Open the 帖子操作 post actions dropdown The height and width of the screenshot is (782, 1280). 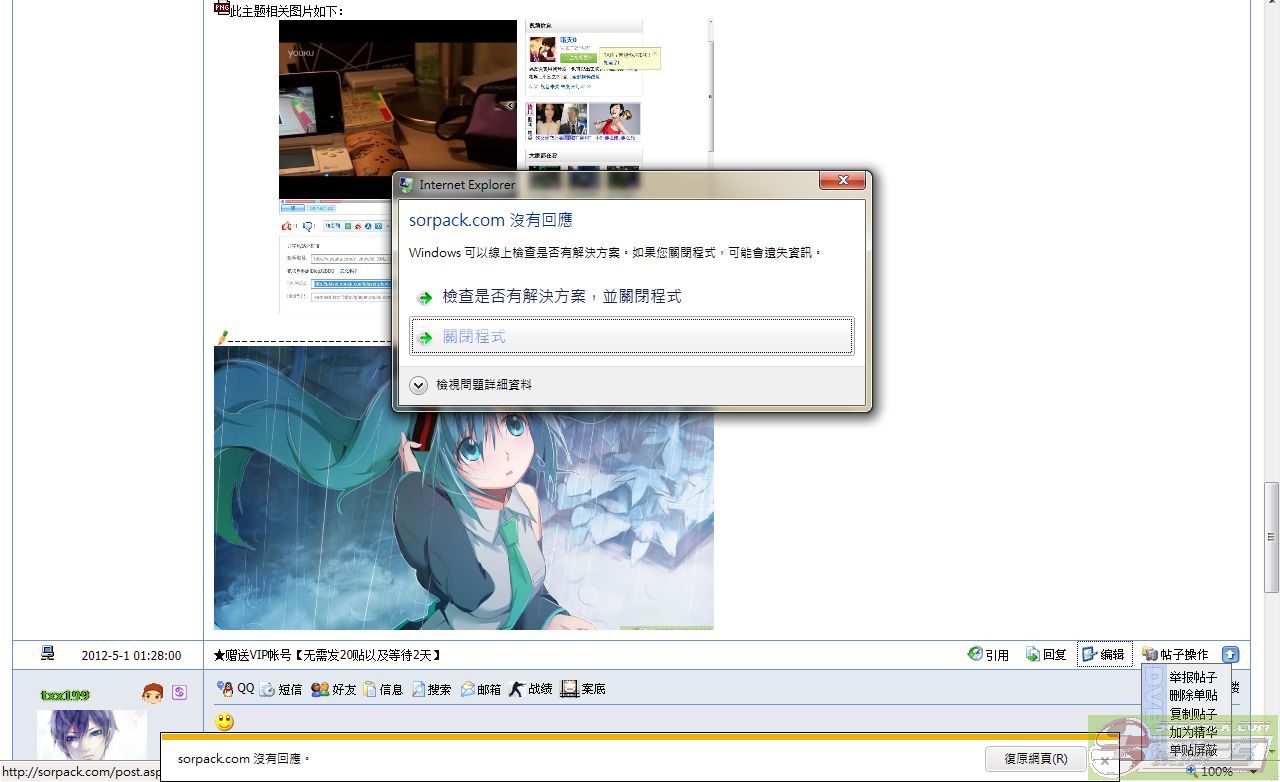coord(1175,655)
